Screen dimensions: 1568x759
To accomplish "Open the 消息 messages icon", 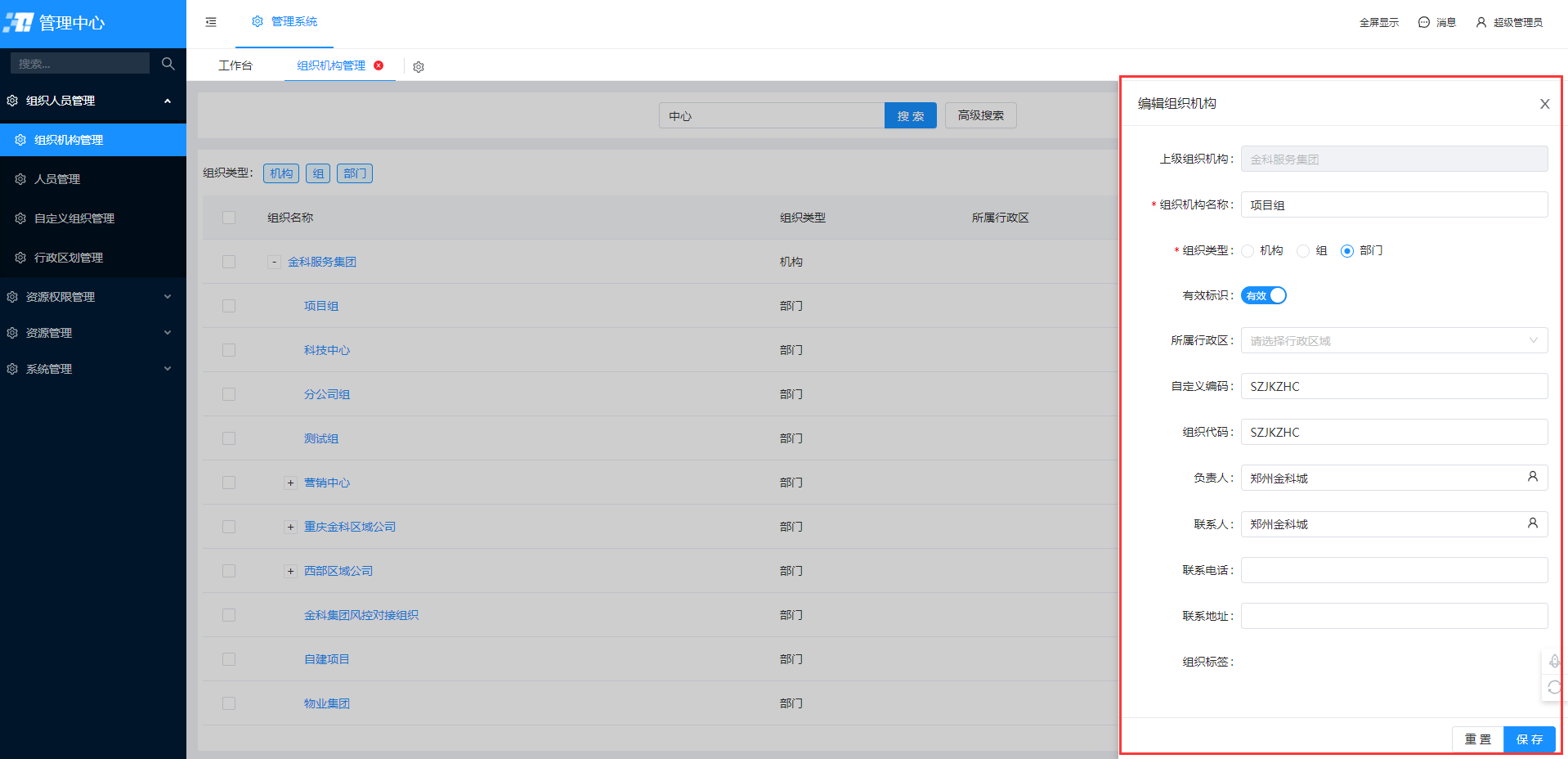I will click(x=1424, y=22).
